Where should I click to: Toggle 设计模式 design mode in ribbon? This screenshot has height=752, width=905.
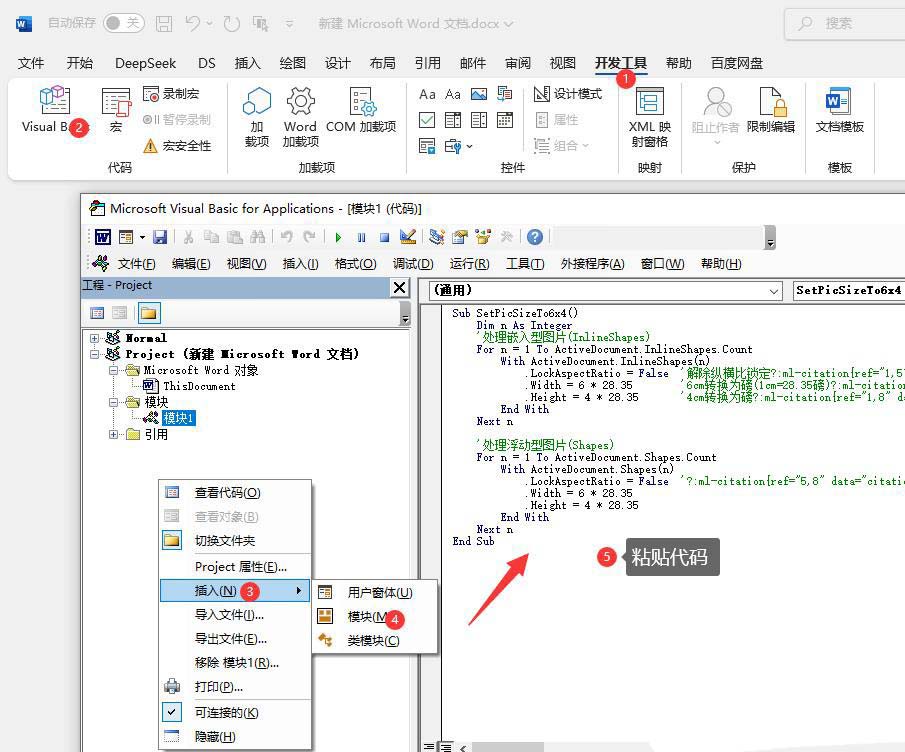coord(568,94)
